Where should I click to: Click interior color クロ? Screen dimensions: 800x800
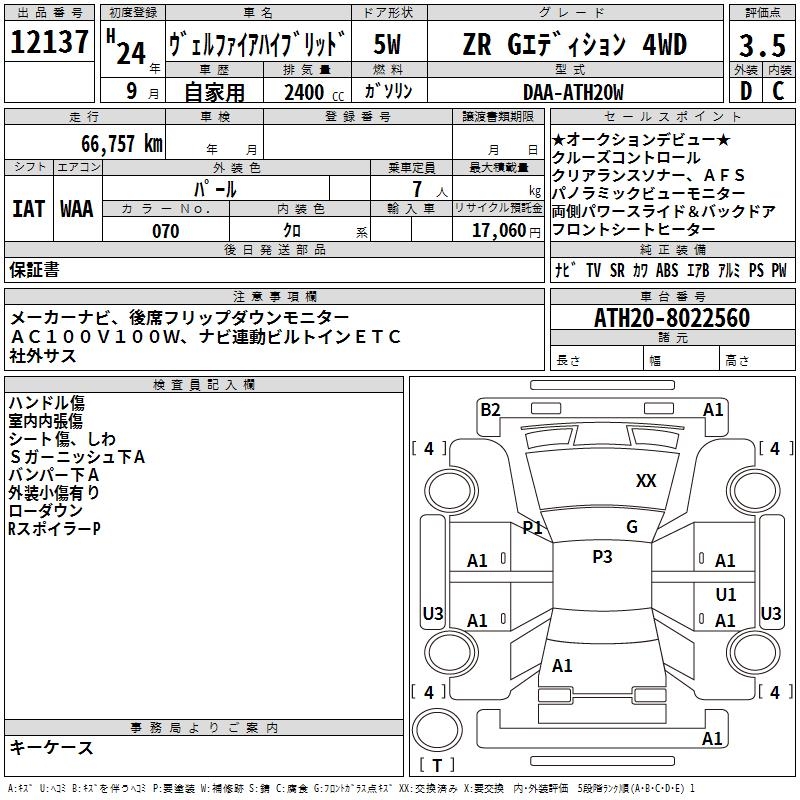[x=292, y=231]
